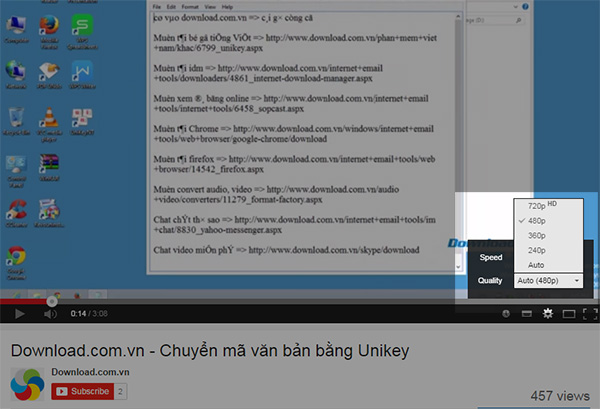Click the Network desktop icon

click(16, 75)
